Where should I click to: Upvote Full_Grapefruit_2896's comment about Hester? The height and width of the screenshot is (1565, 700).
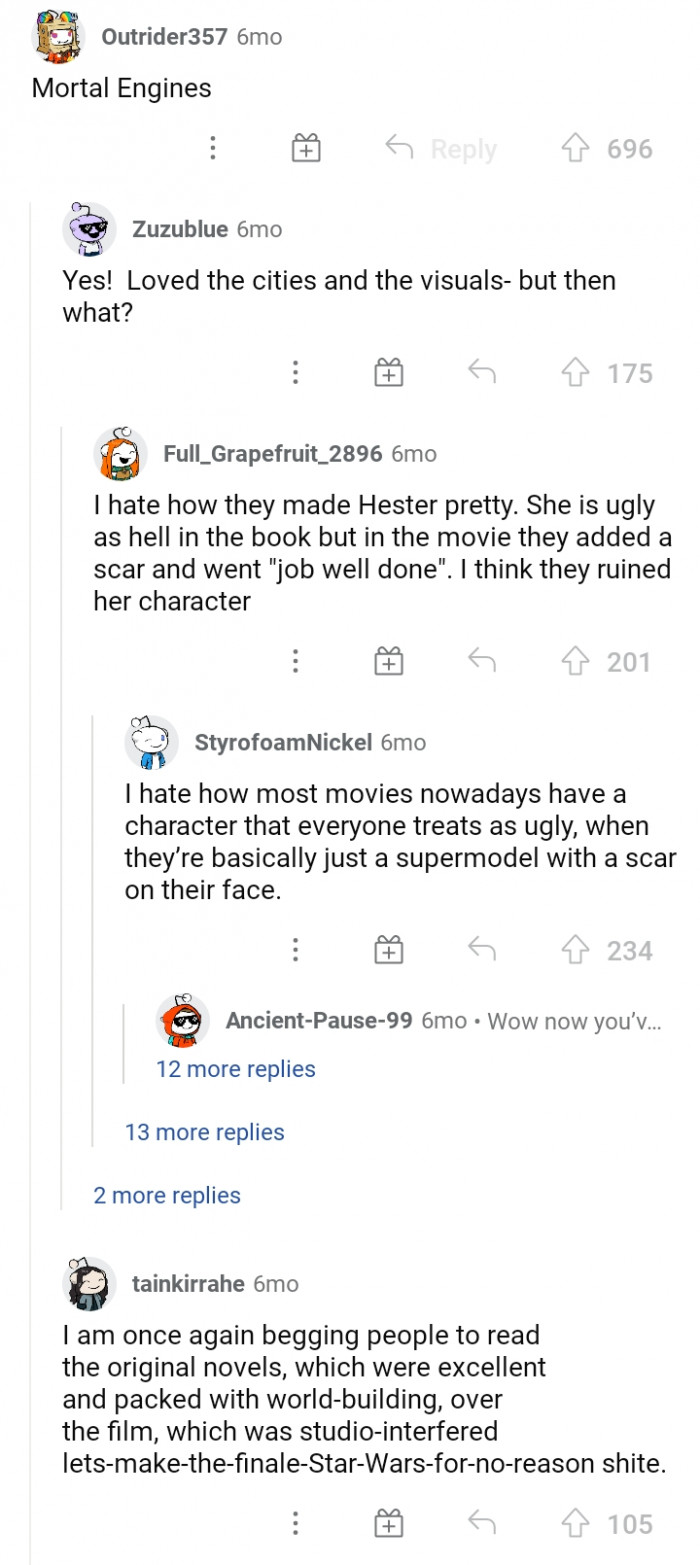(575, 660)
